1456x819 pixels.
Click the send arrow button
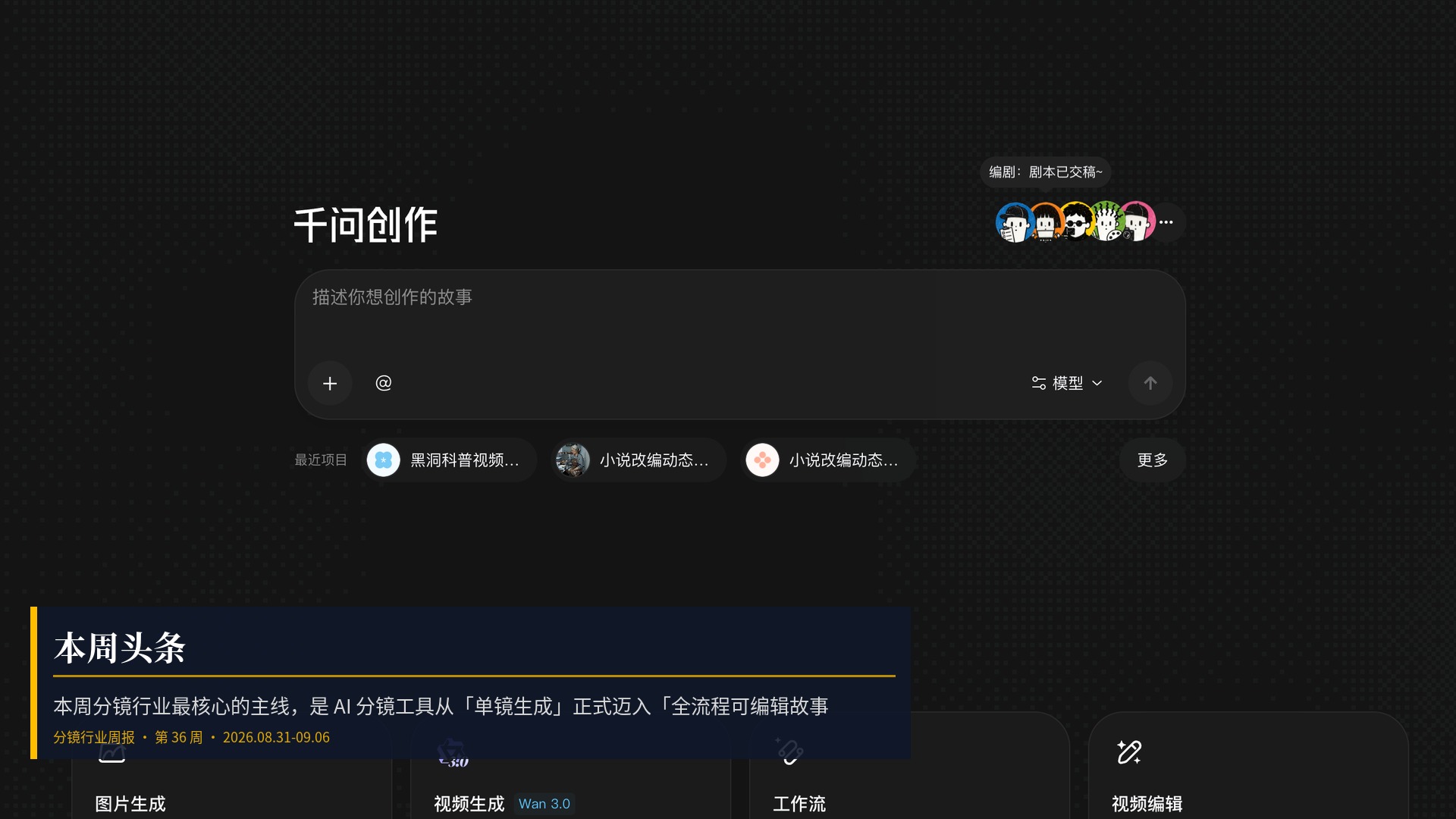click(1150, 384)
